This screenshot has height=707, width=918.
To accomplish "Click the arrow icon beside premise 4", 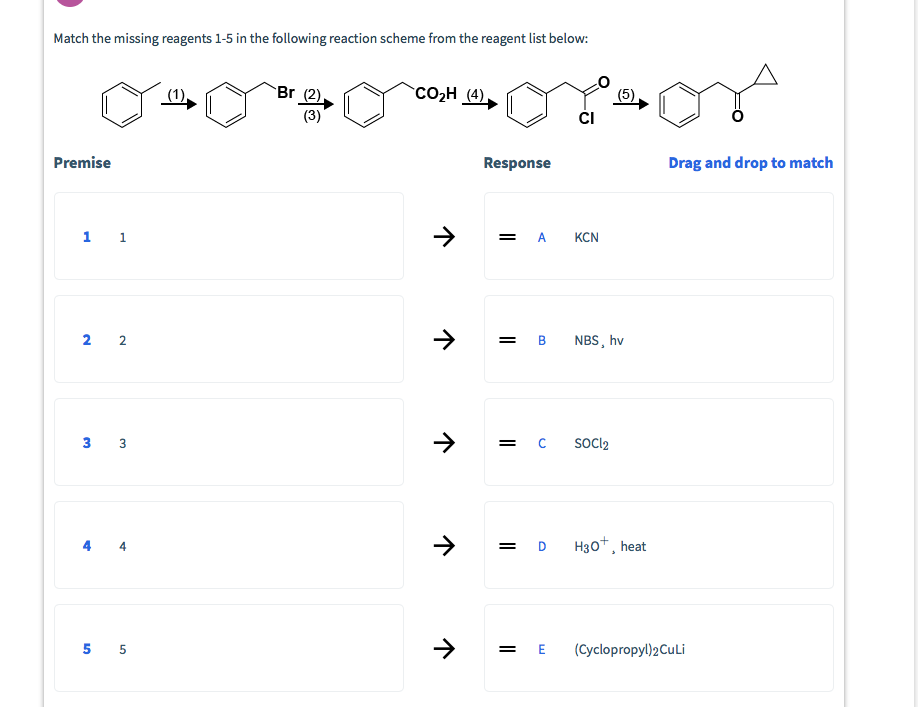I will (443, 545).
